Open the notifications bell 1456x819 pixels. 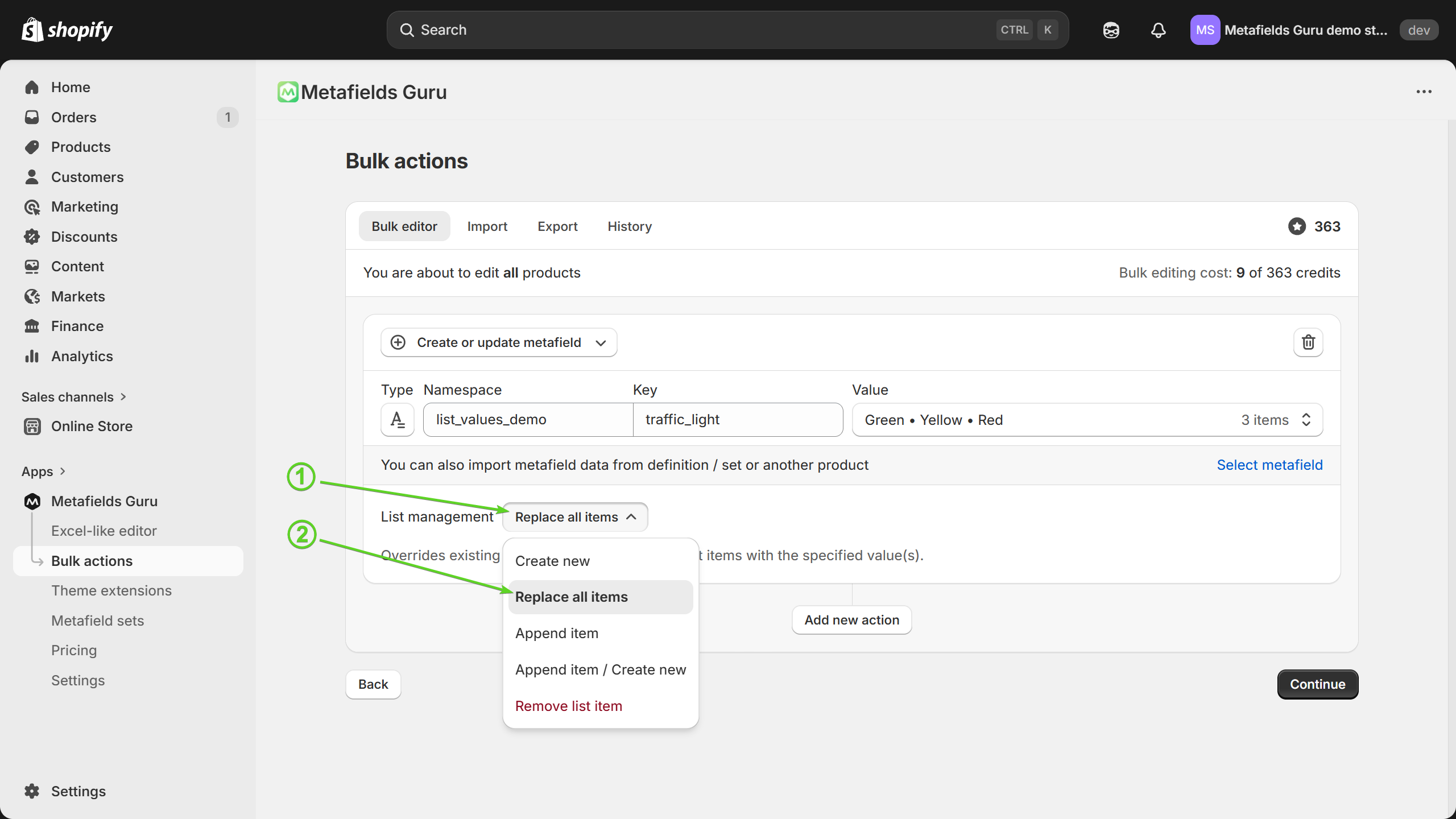[x=1158, y=30]
